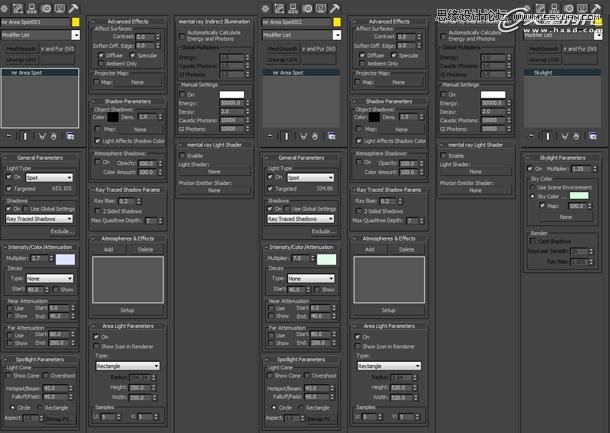The height and width of the screenshot is (433, 610).
Task: Enable Ambient Only in Spot001 Advanced Effects
Action: point(101,63)
